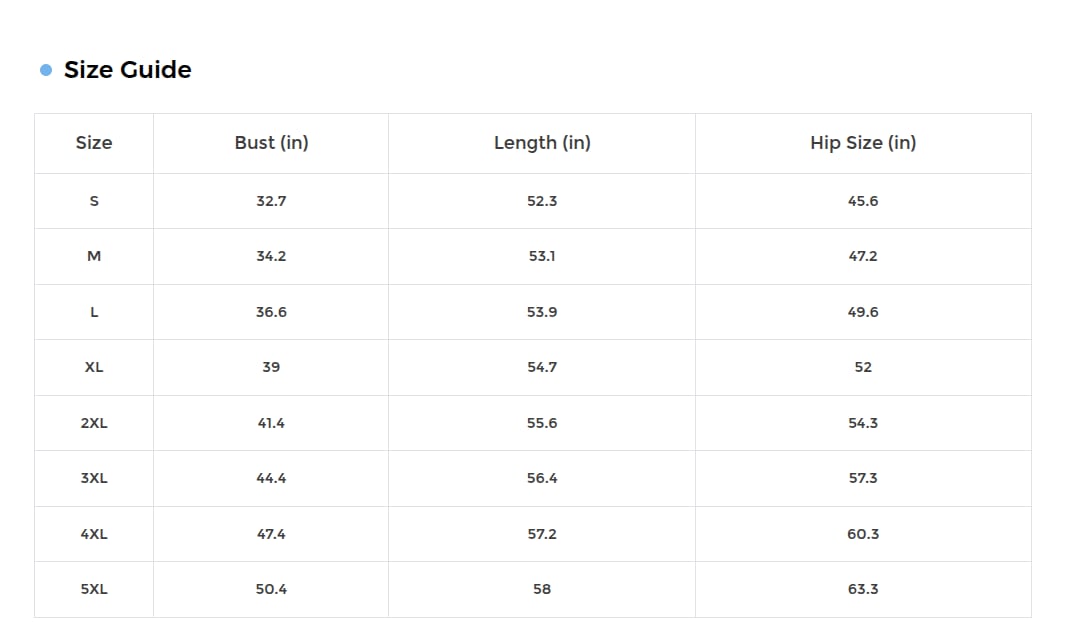Select the 2XL size row label
The height and width of the screenshot is (637, 1072).
click(x=94, y=423)
